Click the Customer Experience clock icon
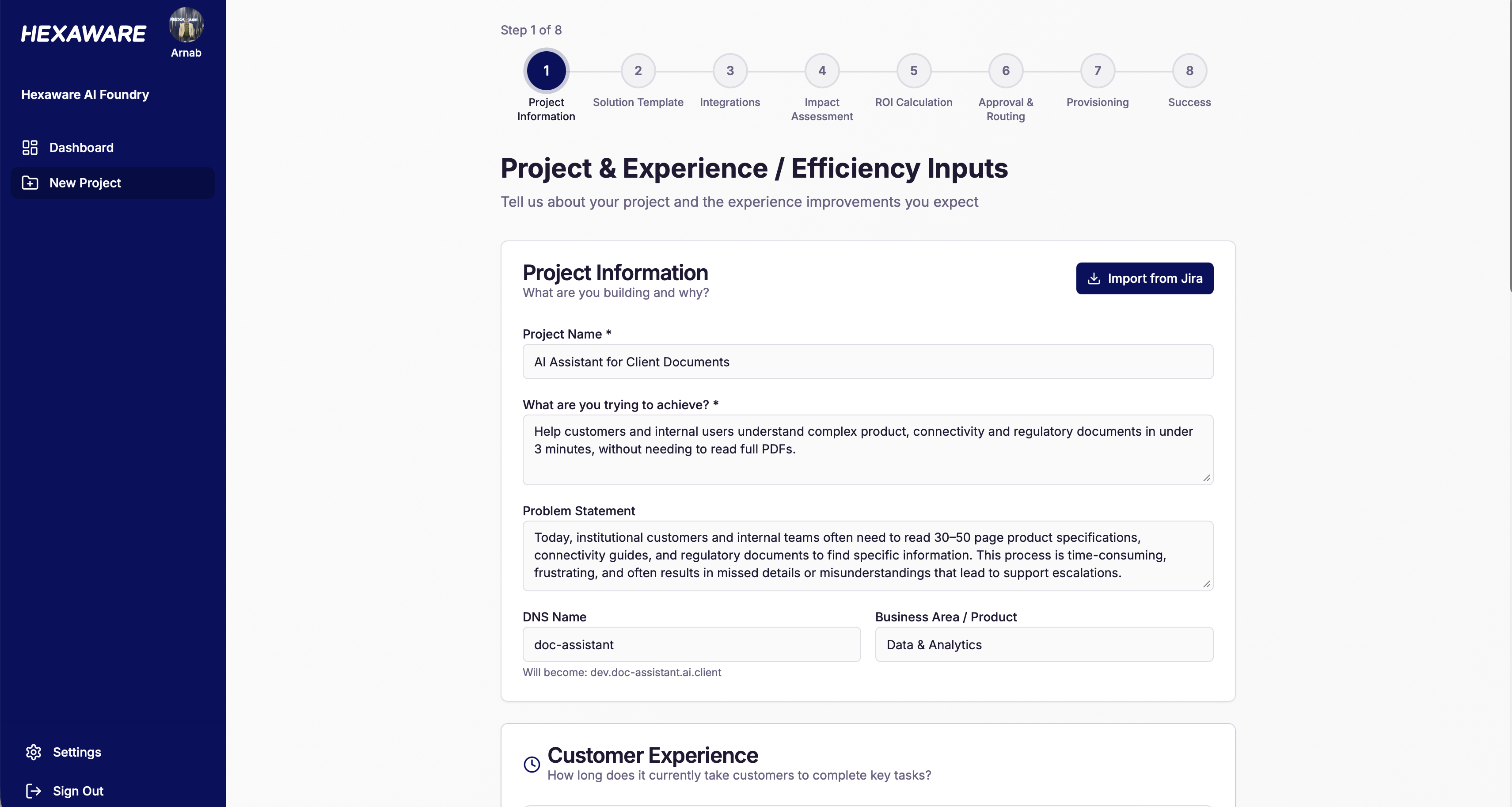Screen dimensions: 1512x807 pos(532,764)
